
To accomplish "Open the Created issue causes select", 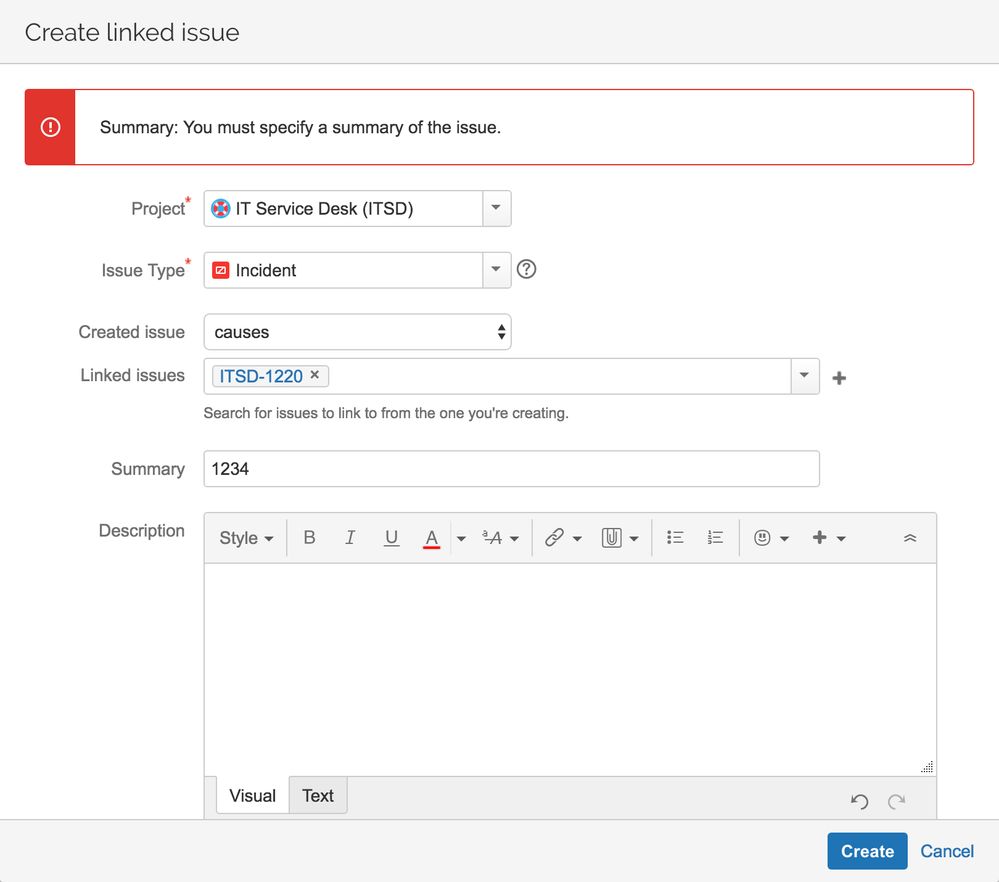I will (357, 332).
